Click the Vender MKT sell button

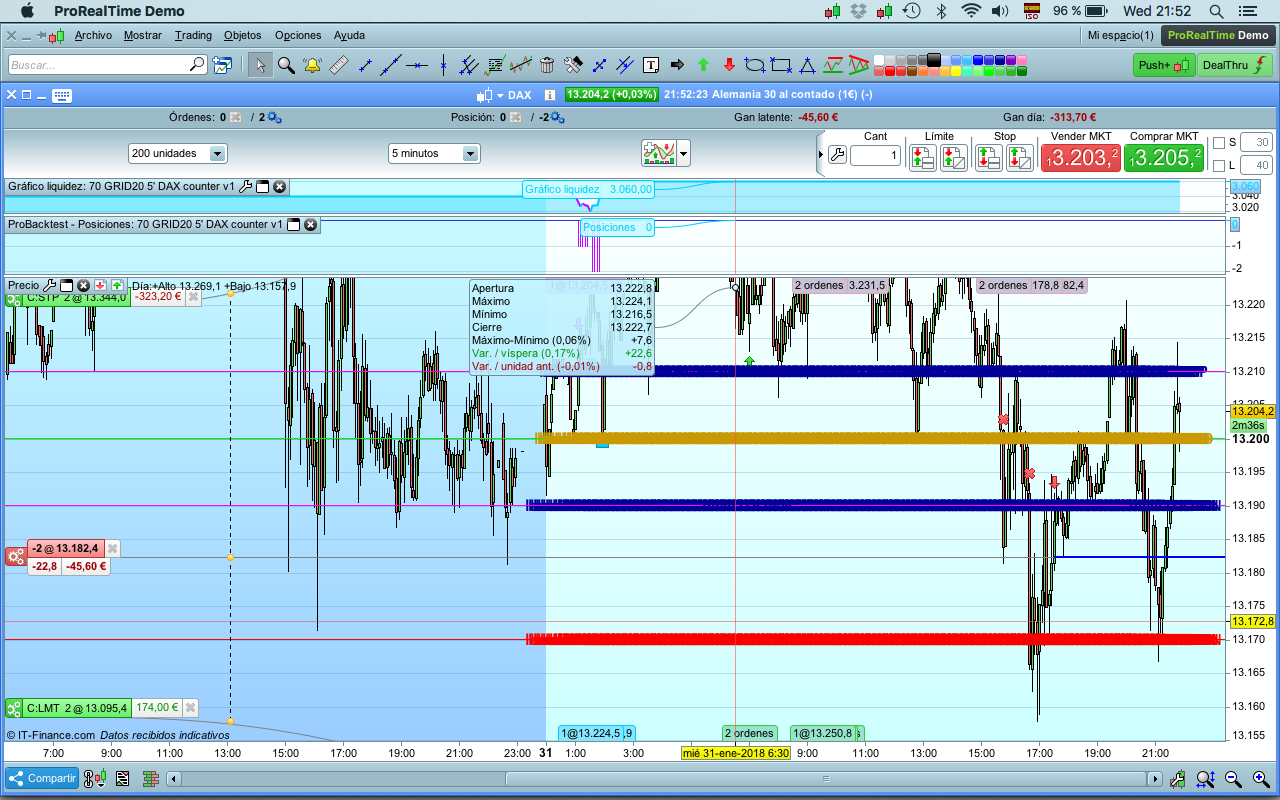coord(1080,157)
